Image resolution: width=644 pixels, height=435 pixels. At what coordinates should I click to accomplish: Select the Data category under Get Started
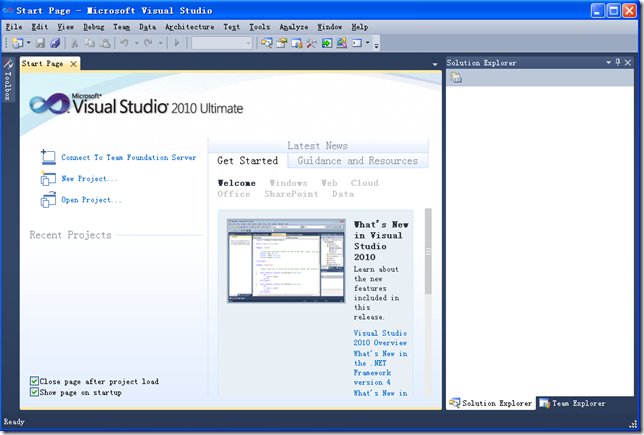(343, 194)
